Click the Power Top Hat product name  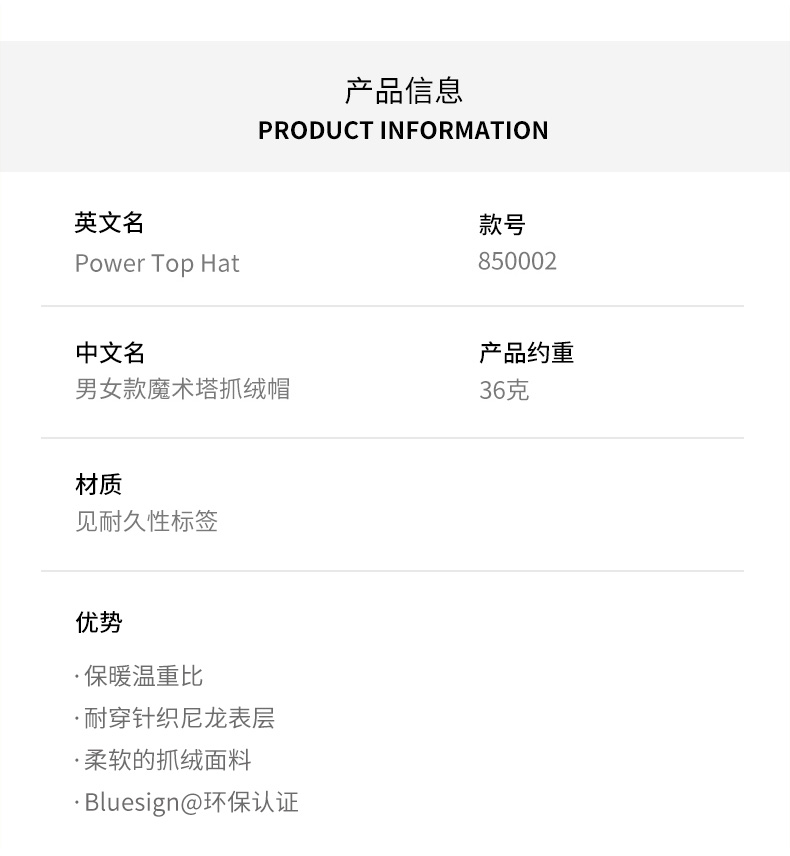(157, 264)
